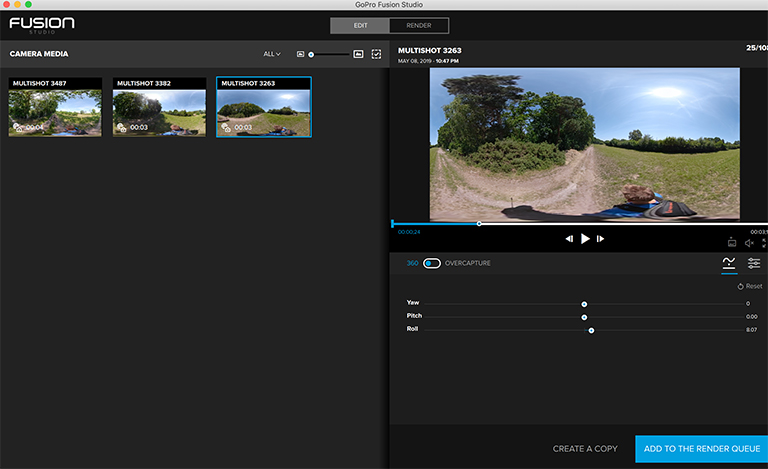The image size is (768, 469).
Task: Open the ALL media filter dropdown
Action: point(272,54)
